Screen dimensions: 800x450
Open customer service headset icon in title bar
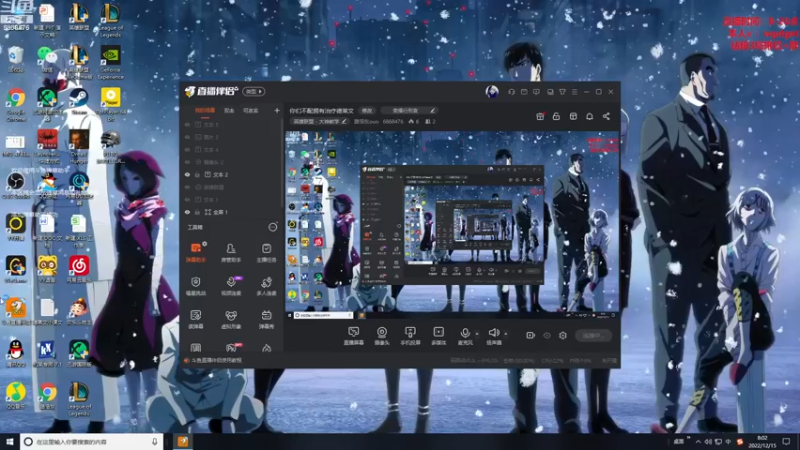coord(511,92)
